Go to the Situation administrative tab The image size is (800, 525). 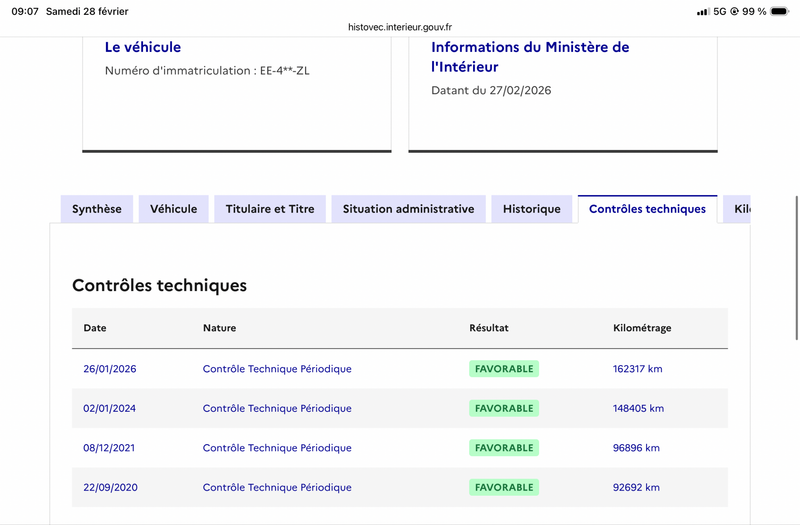click(x=408, y=209)
